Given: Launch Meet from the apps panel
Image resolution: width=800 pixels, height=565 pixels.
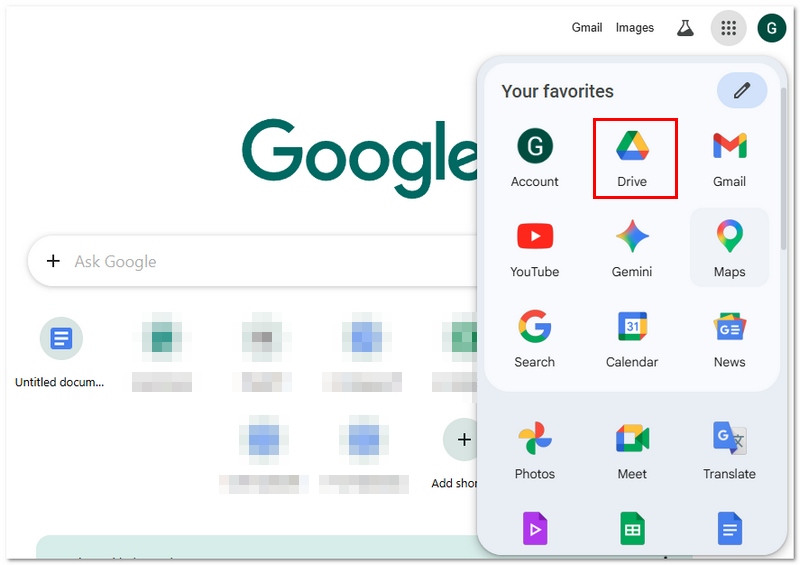Looking at the screenshot, I should tap(632, 451).
